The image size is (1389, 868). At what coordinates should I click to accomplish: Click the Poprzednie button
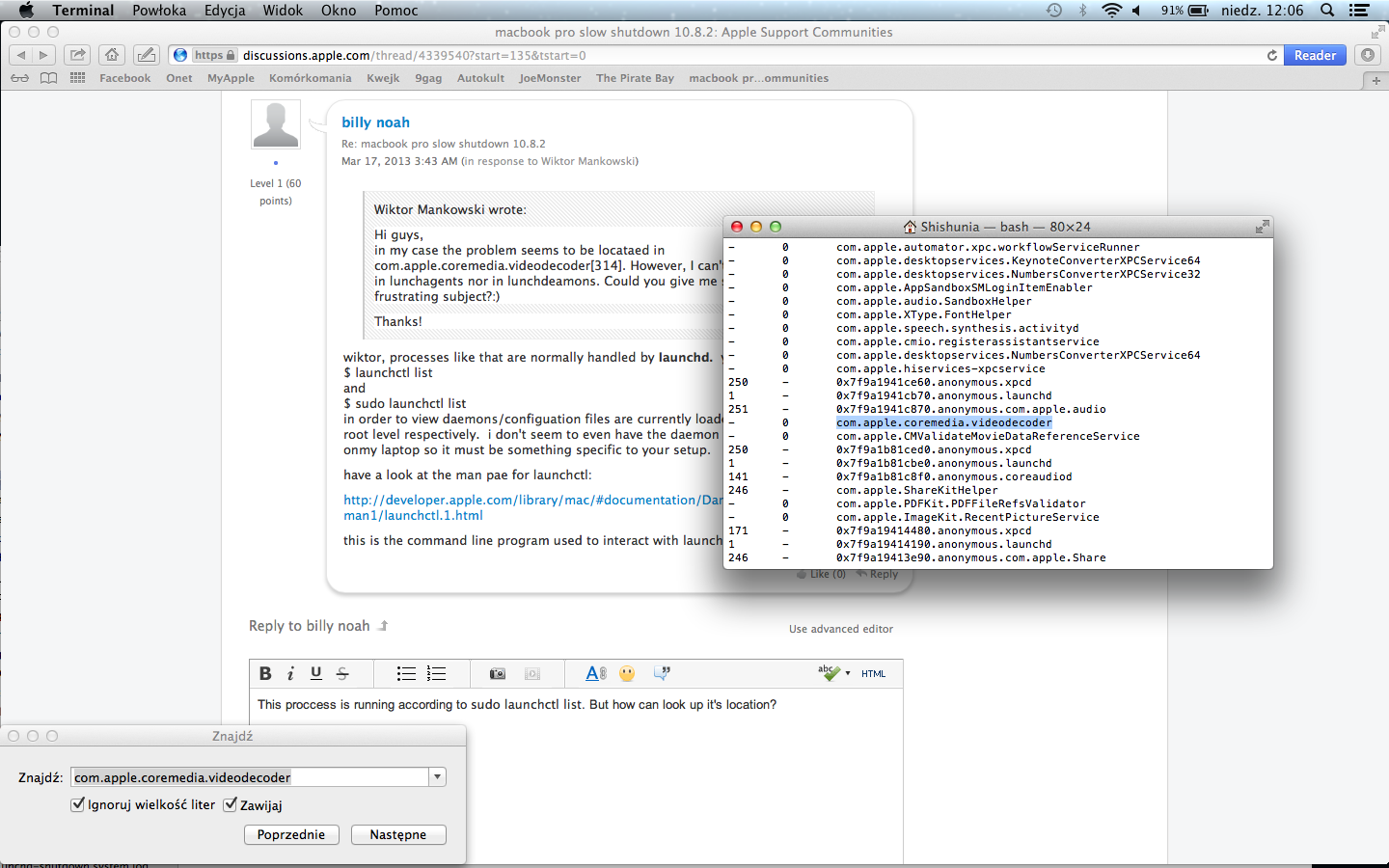point(291,835)
